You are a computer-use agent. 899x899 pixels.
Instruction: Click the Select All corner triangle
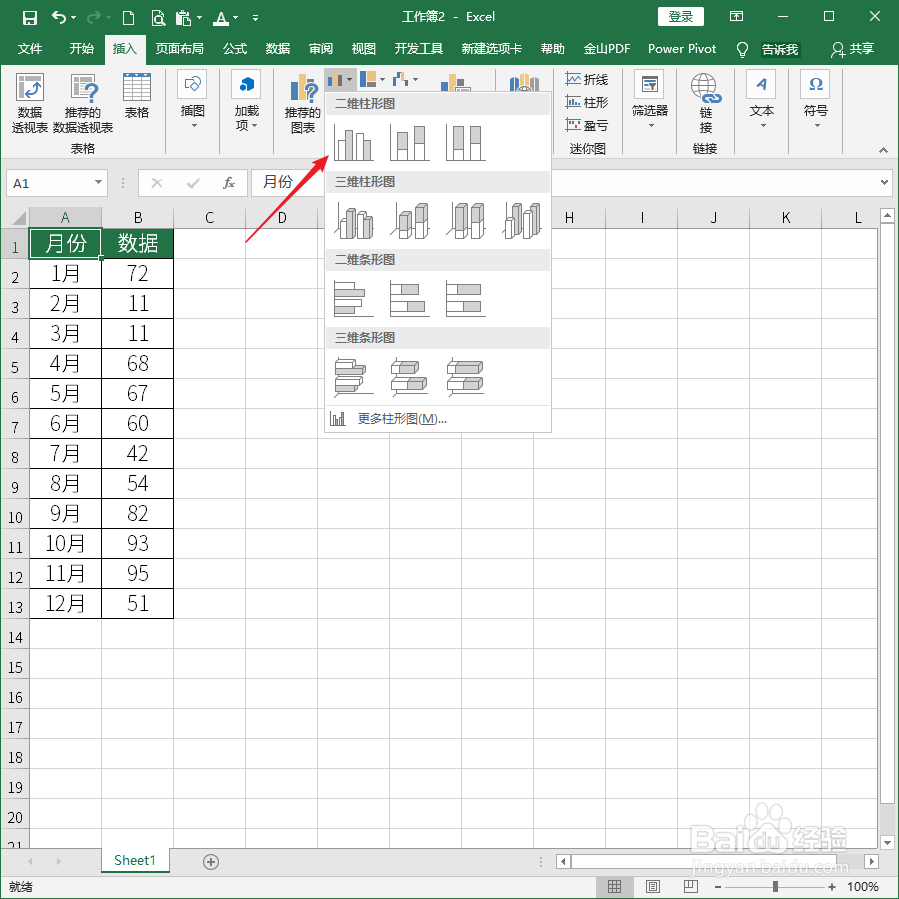18,217
